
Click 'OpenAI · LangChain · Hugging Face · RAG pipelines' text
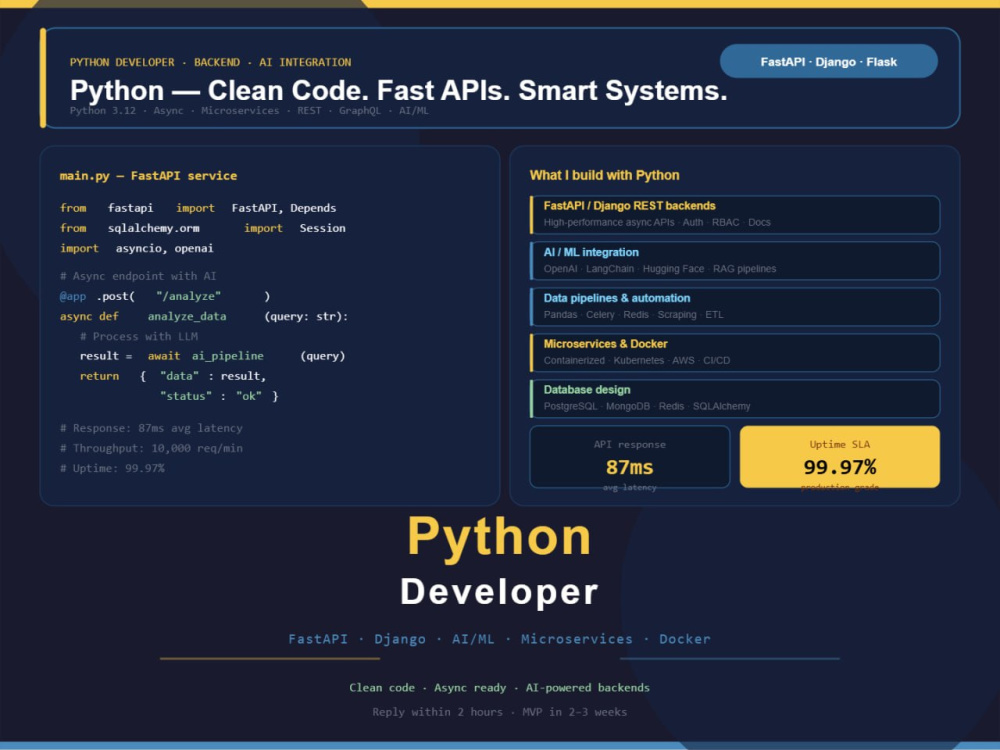[659, 268]
